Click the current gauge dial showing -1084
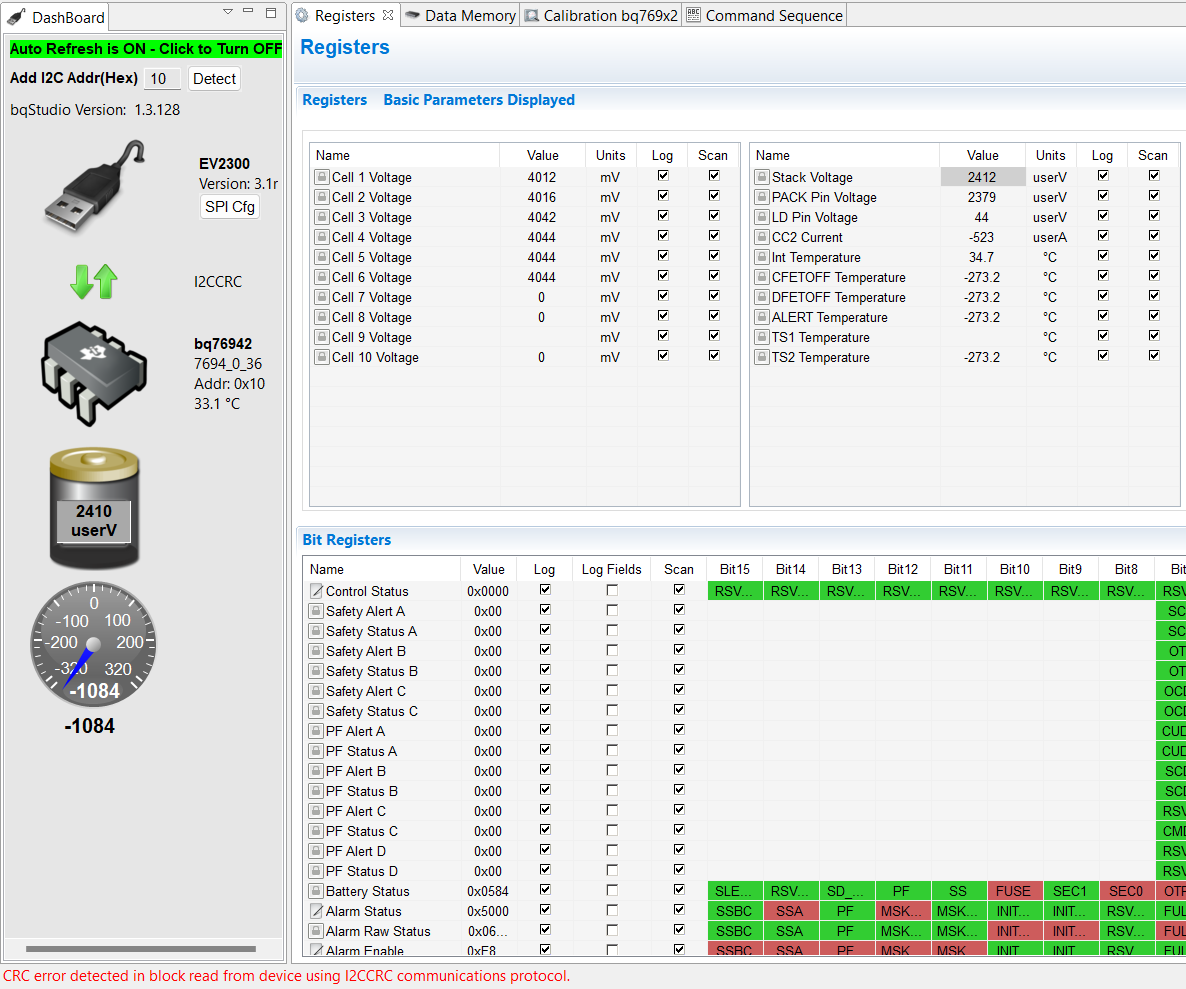The image size is (1186, 989). point(93,644)
